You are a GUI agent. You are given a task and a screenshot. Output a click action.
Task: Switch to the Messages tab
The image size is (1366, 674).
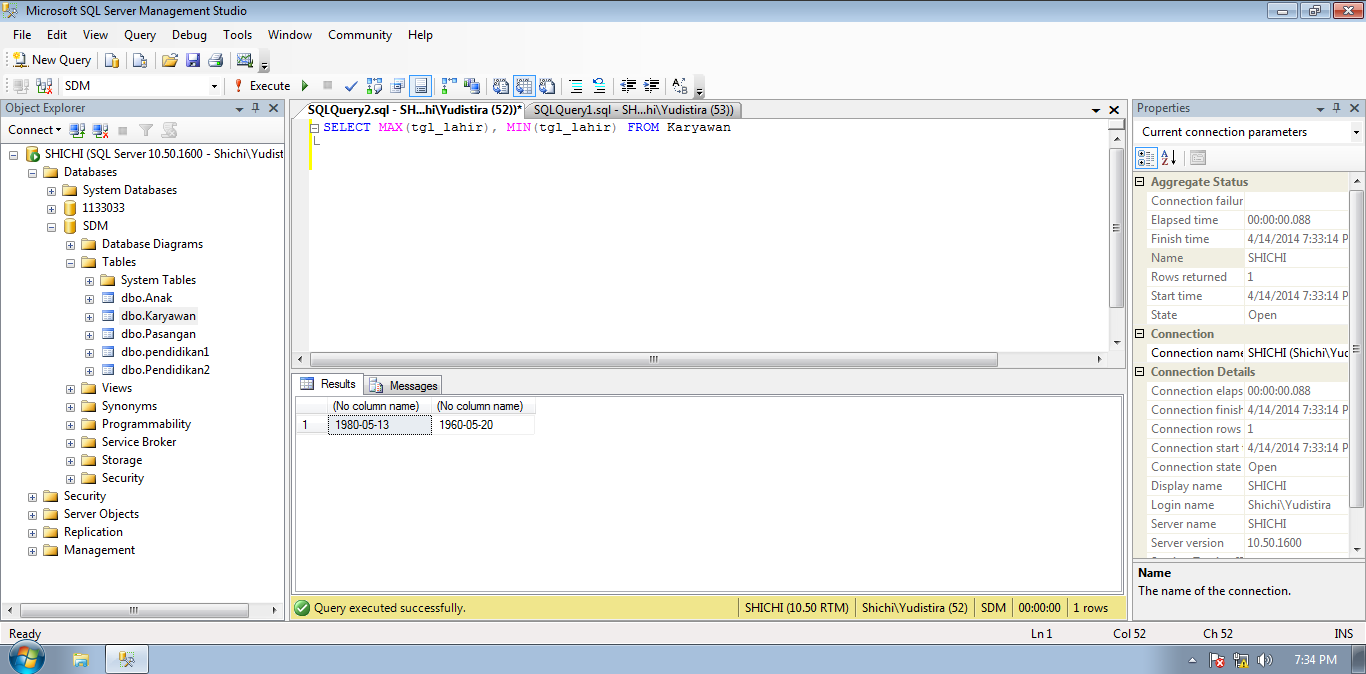[x=404, y=385]
